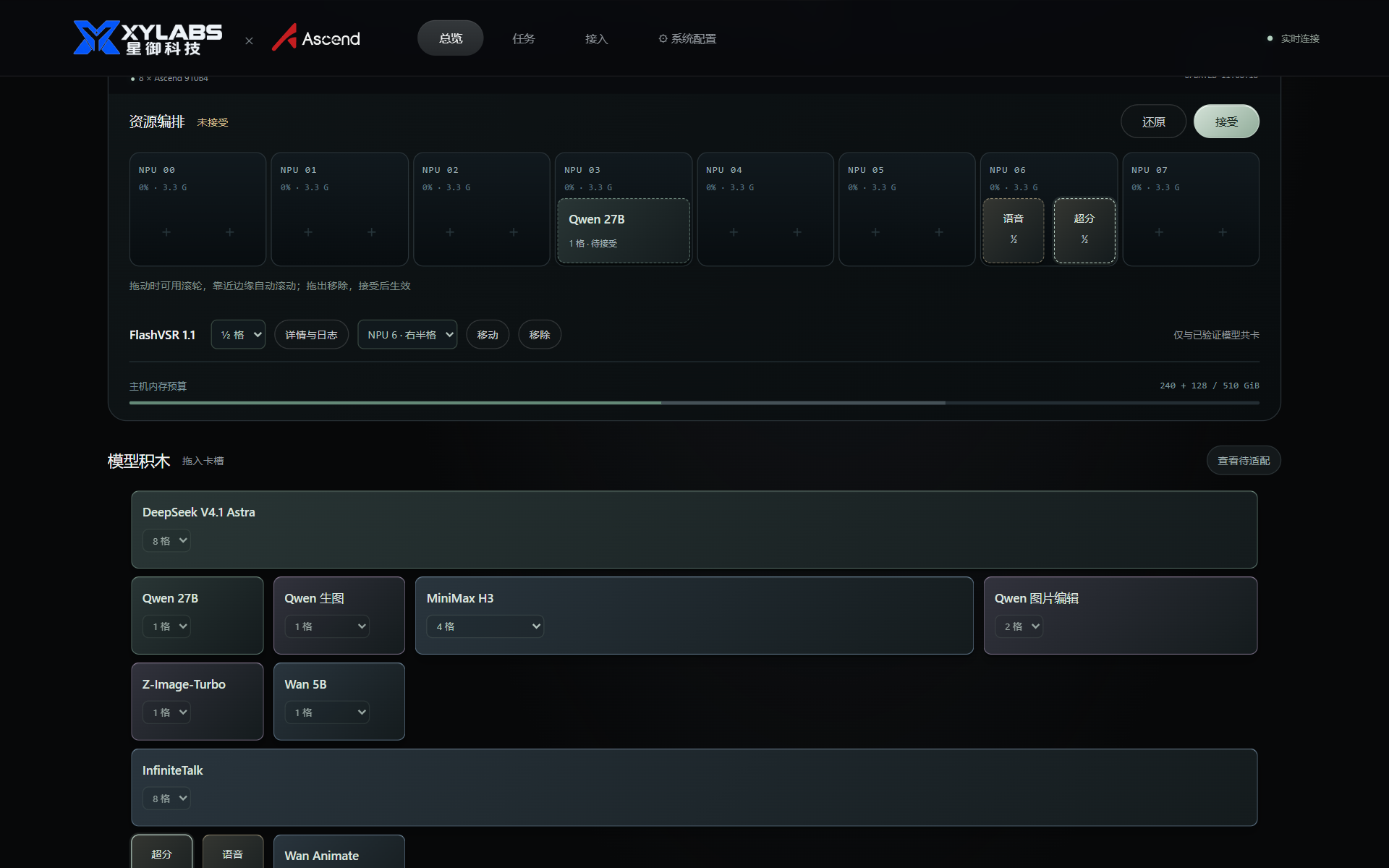Click 接受 button

point(1226,122)
